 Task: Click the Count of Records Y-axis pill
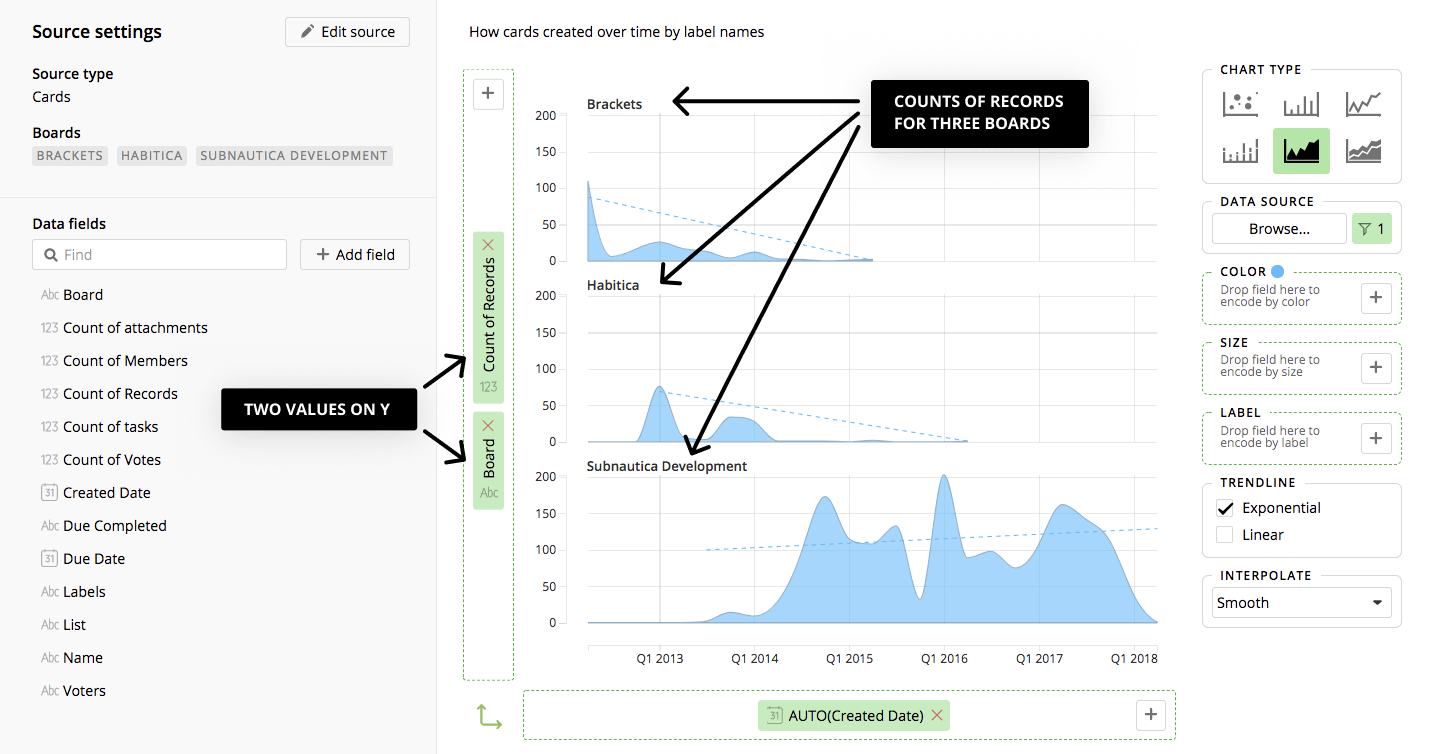pyautogui.click(x=488, y=318)
